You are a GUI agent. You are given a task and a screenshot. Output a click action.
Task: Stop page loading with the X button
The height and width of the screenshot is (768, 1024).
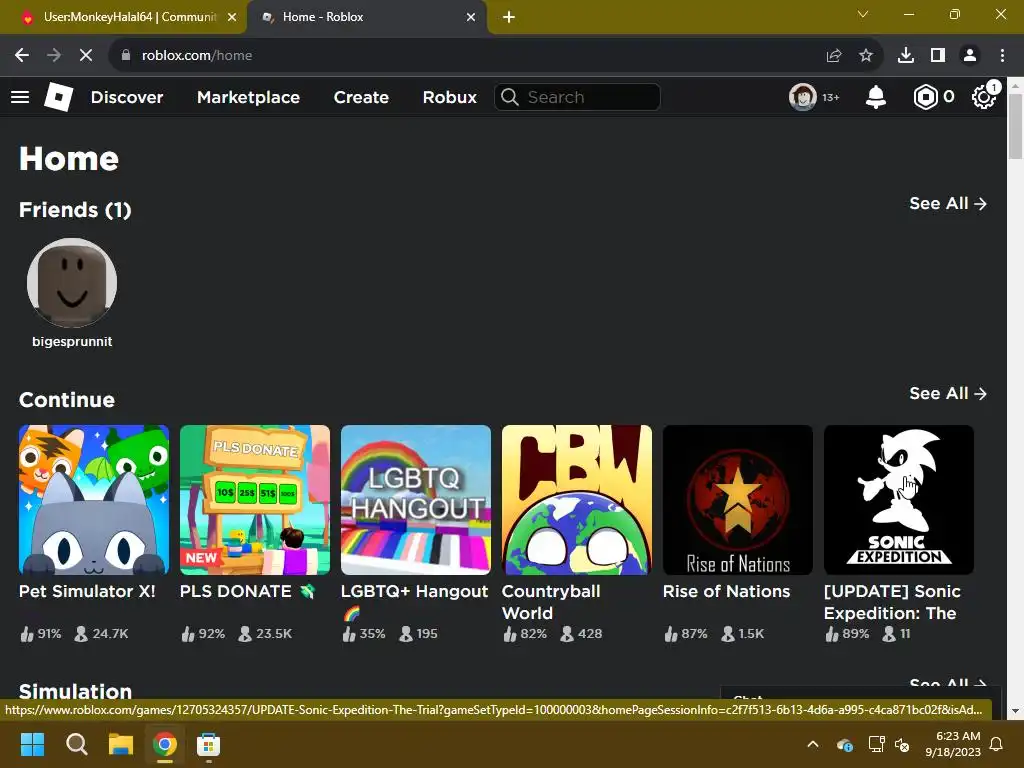86,56
